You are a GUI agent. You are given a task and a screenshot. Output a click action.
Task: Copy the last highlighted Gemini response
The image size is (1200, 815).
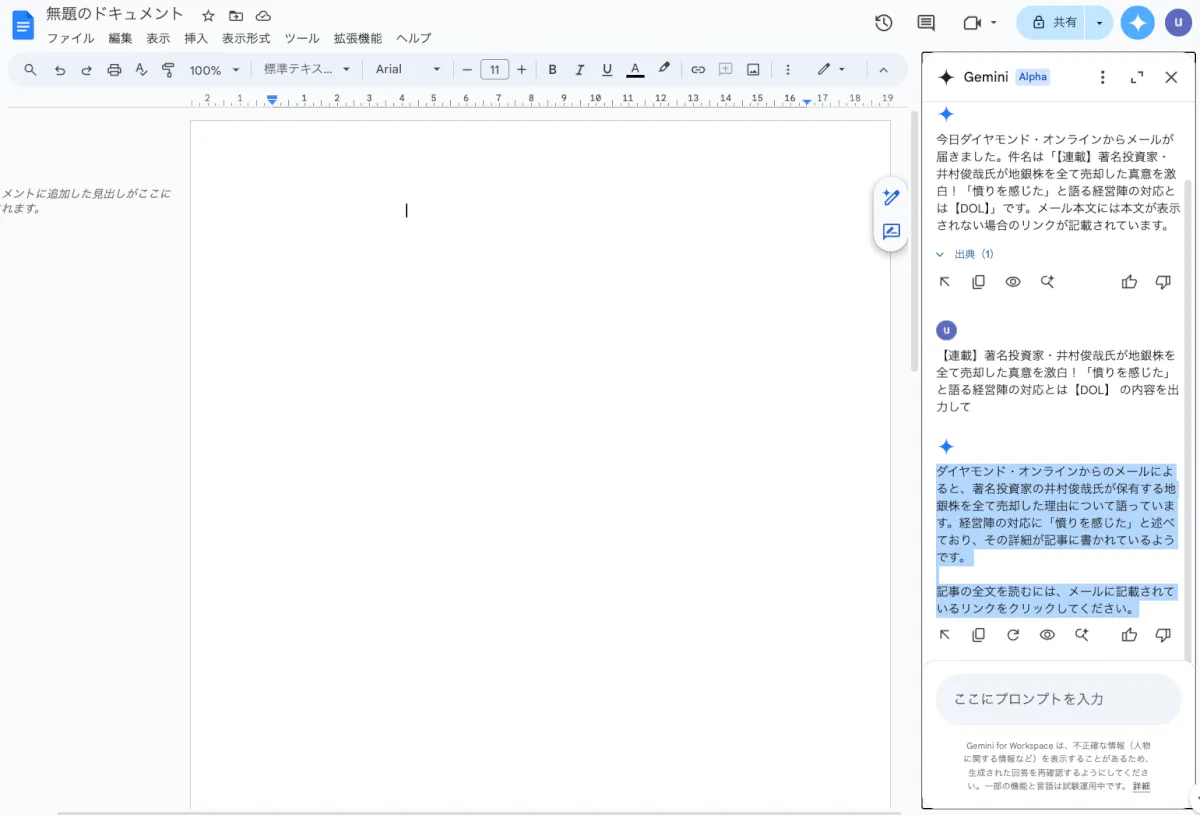coord(979,635)
